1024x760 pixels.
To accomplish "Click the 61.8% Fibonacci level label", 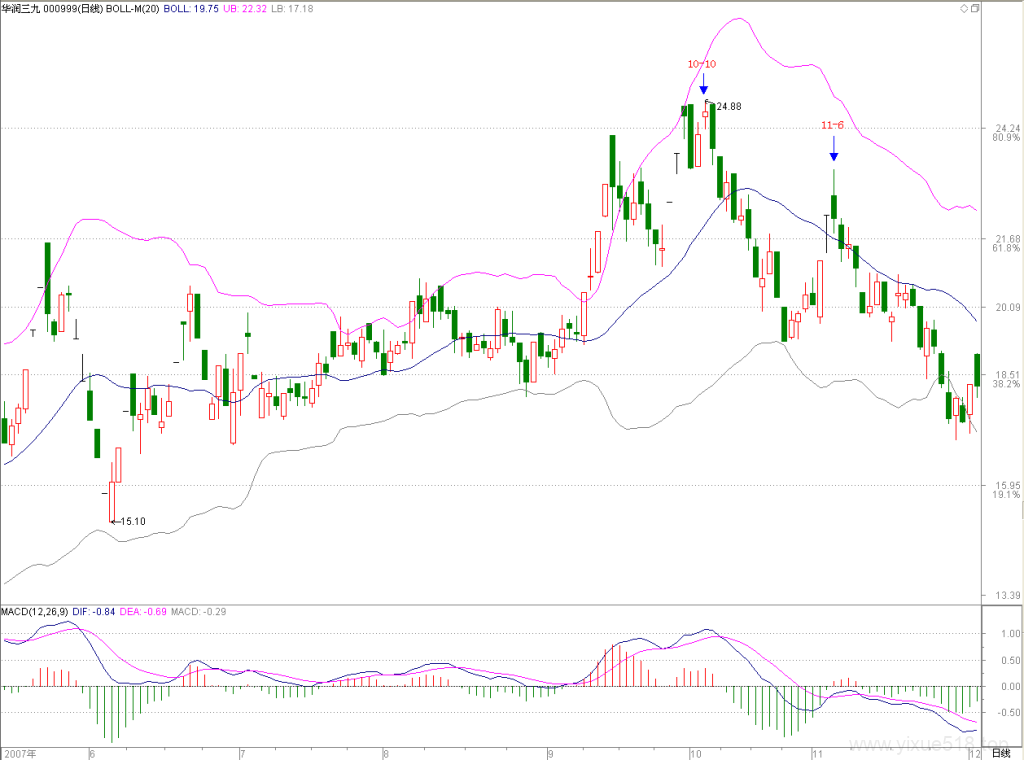I will pos(1006,248).
